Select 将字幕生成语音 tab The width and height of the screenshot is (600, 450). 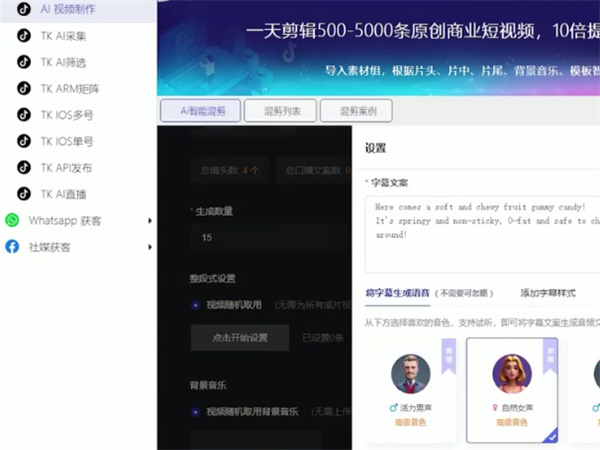pos(397,293)
